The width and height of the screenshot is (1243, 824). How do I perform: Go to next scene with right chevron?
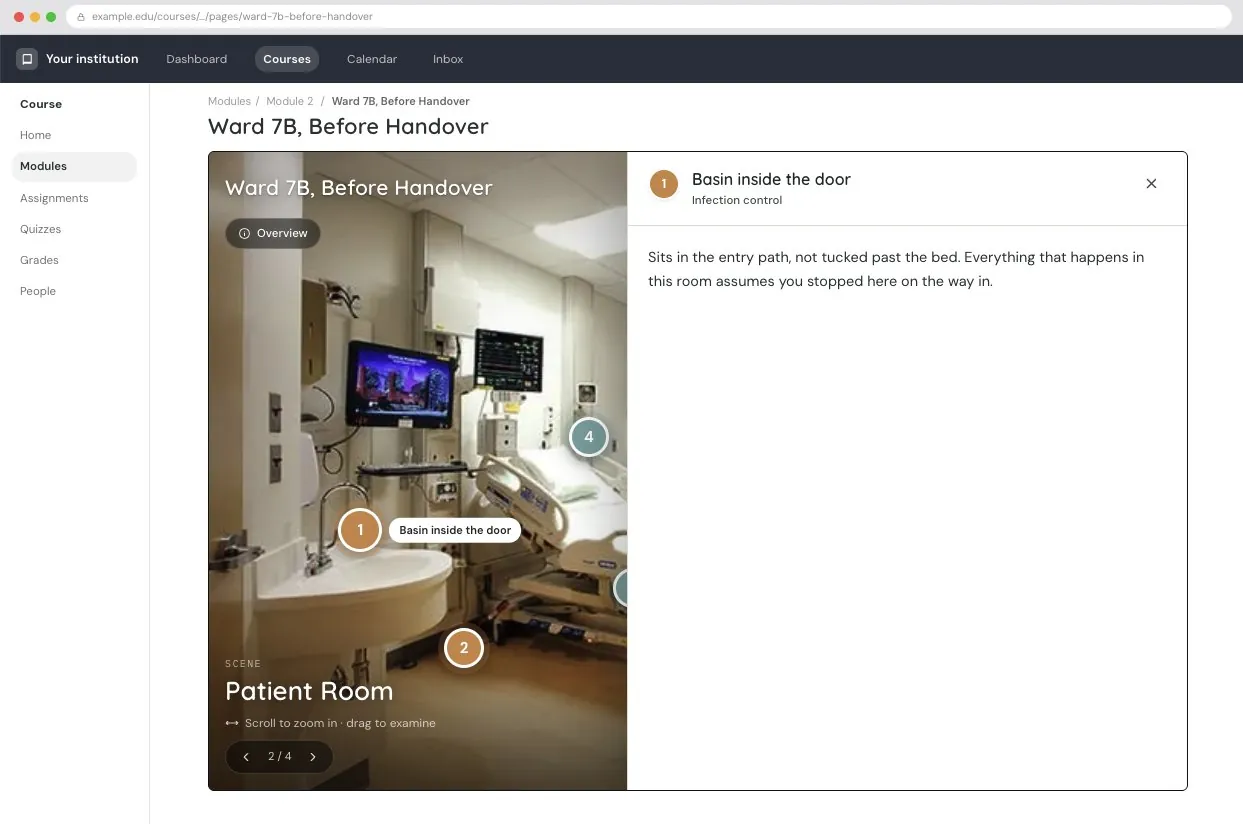[x=313, y=757]
